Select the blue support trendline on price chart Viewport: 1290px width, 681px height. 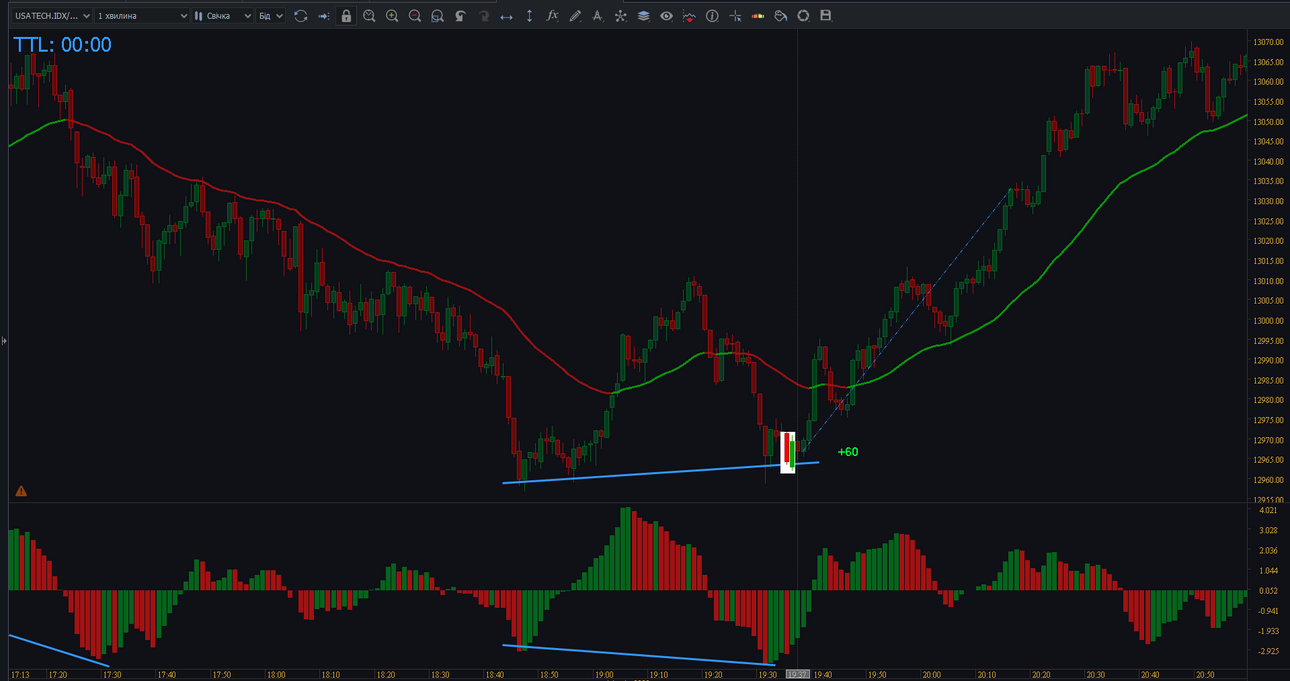coord(660,473)
